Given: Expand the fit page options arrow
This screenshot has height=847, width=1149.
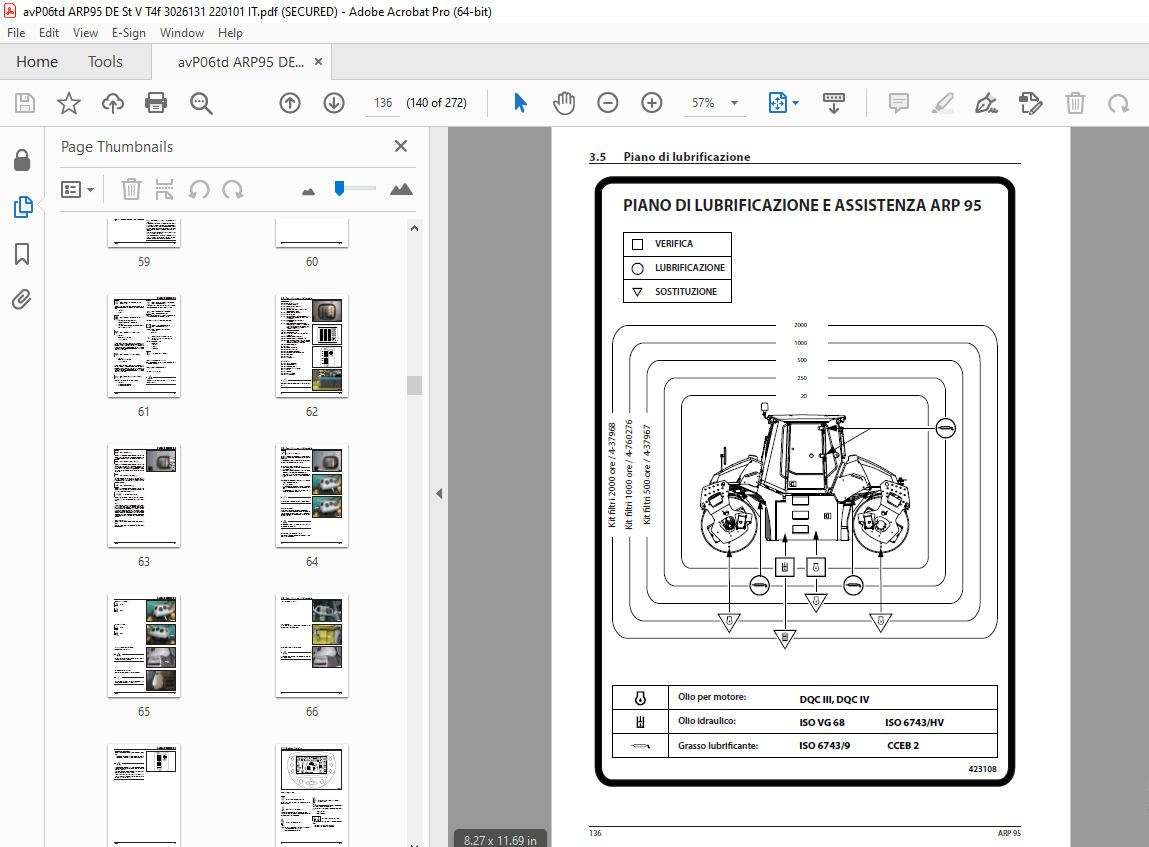Looking at the screenshot, I should 796,103.
